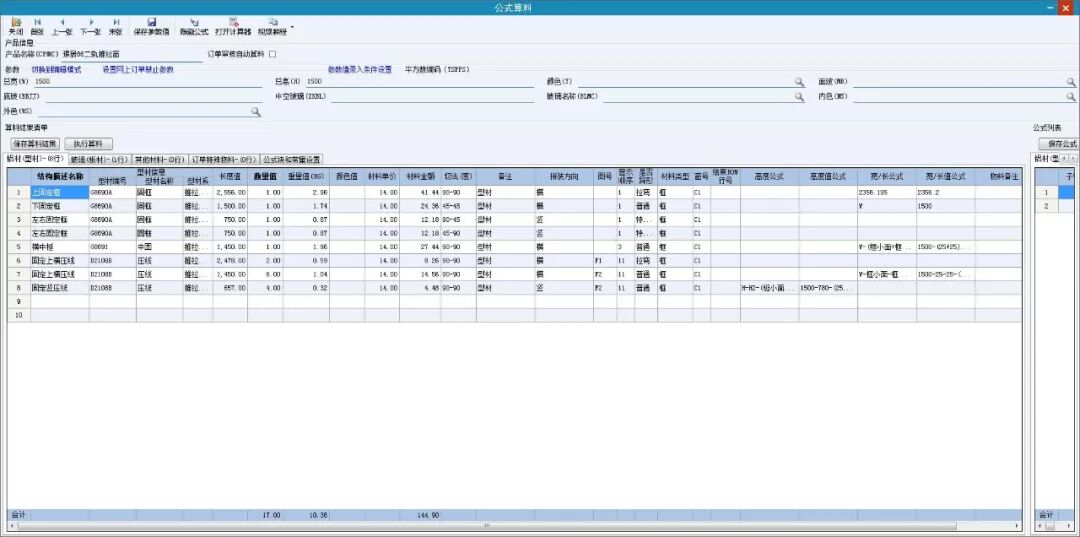Image resolution: width=1080 pixels, height=537 pixels.
Task: Click the 底玻(DBJJ) input field
Action: click(154, 97)
